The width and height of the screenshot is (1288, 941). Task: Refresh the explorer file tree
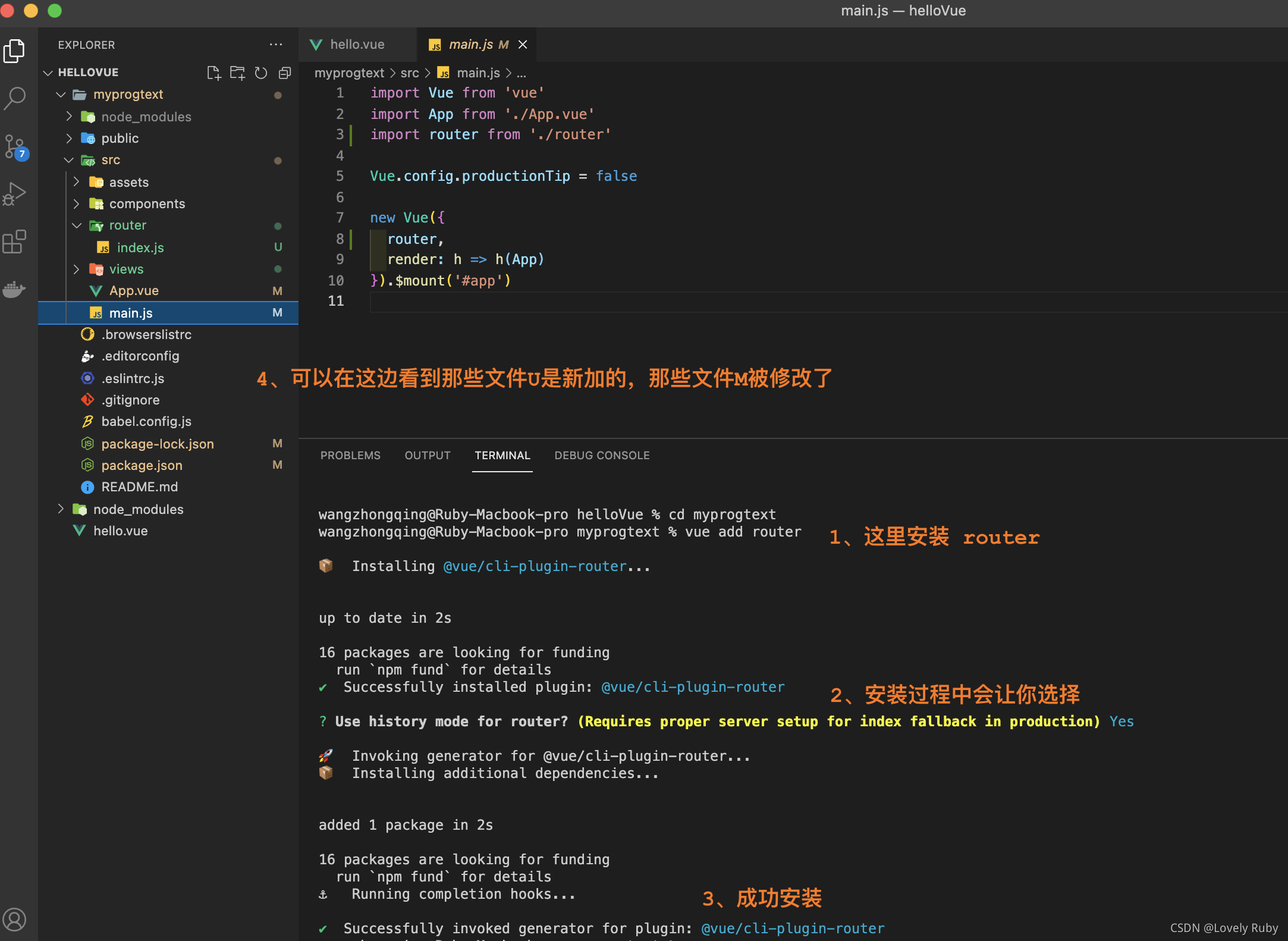tap(261, 73)
